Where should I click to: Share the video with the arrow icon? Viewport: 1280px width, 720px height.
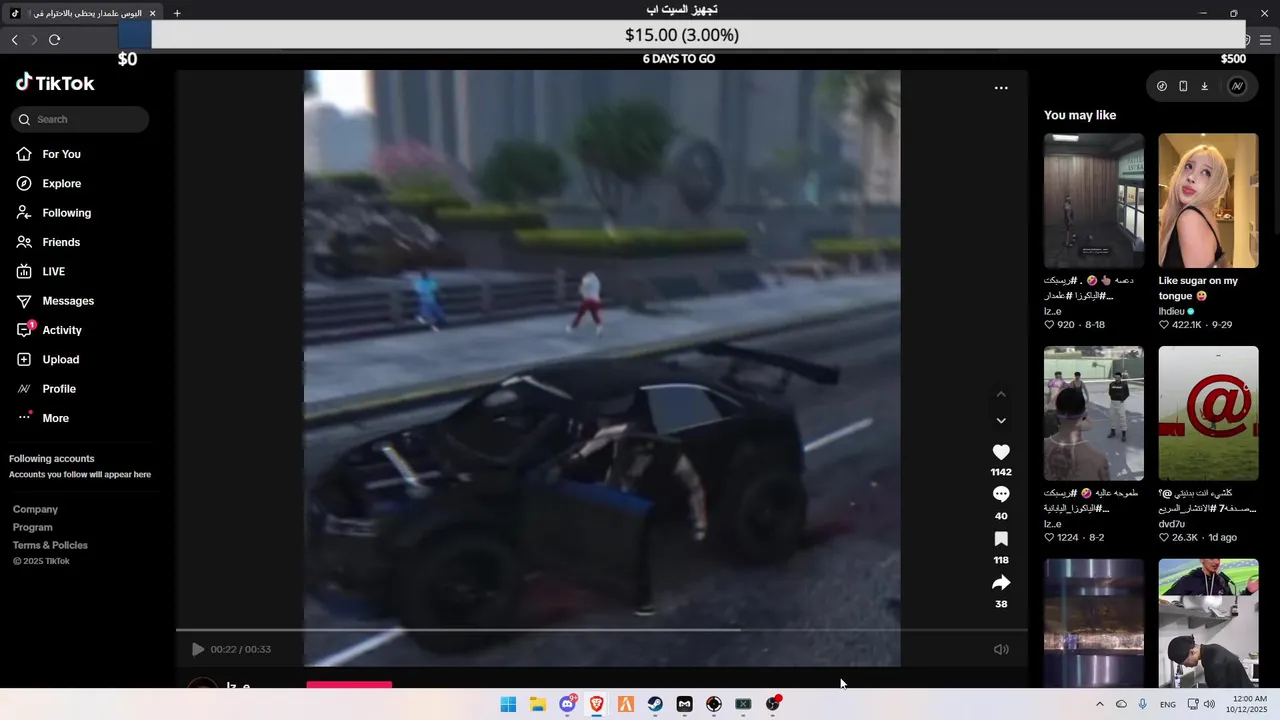[1001, 583]
